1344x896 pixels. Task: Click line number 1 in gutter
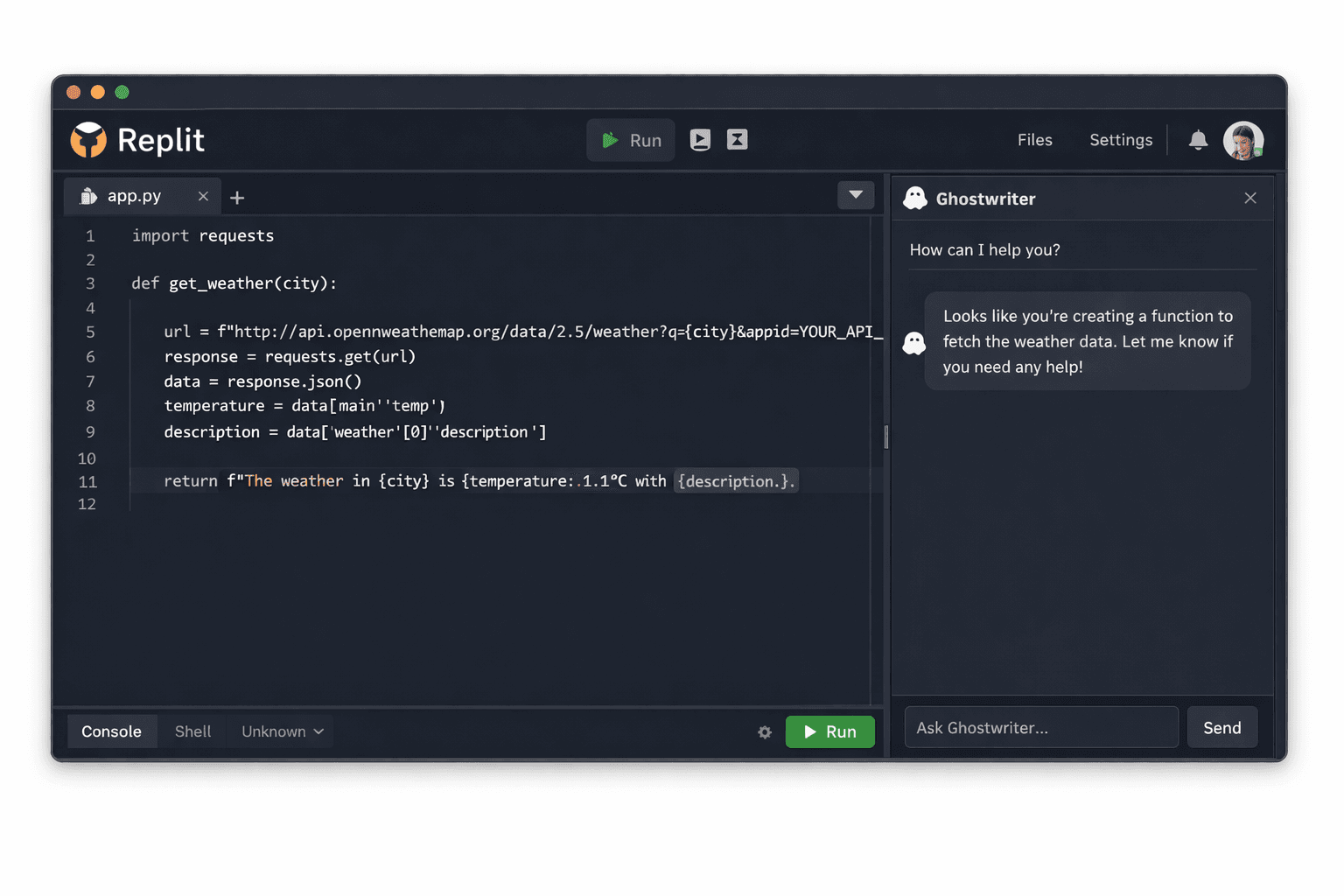click(90, 236)
